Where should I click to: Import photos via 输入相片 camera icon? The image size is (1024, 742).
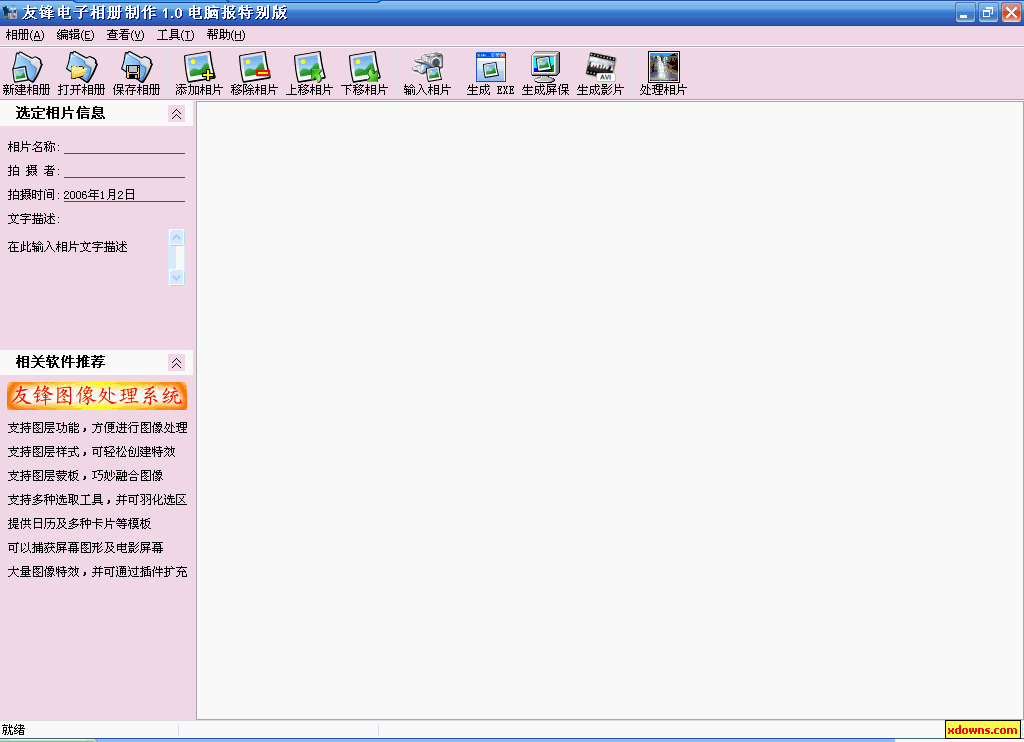427,74
